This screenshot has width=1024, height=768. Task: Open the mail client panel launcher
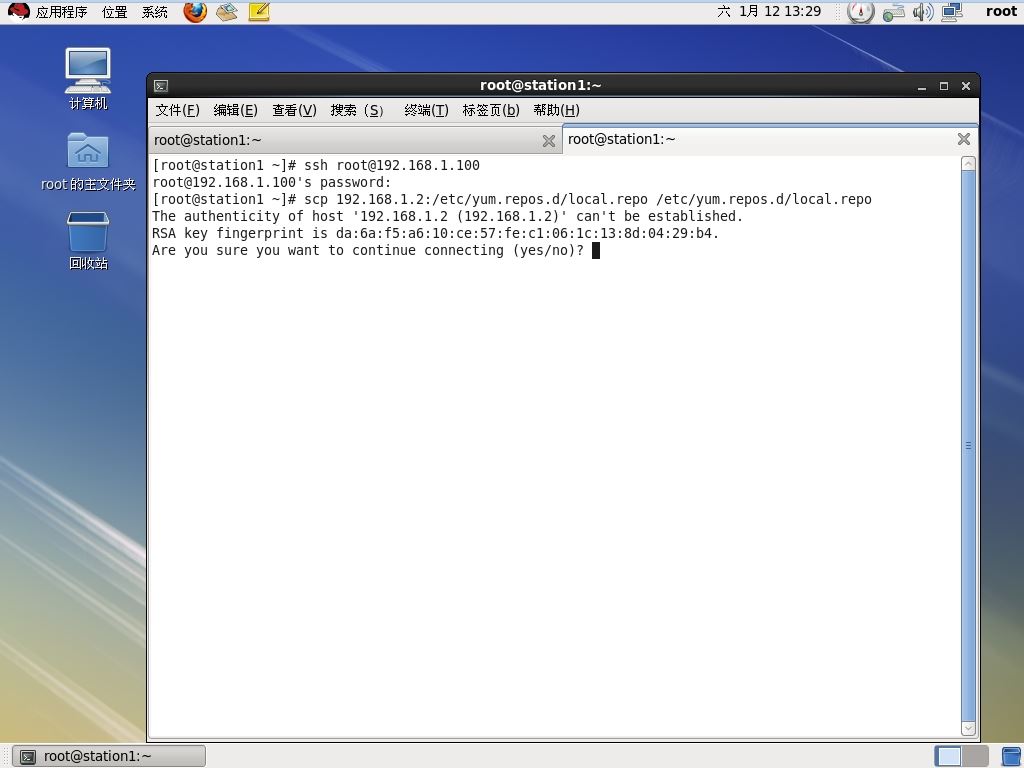[227, 12]
